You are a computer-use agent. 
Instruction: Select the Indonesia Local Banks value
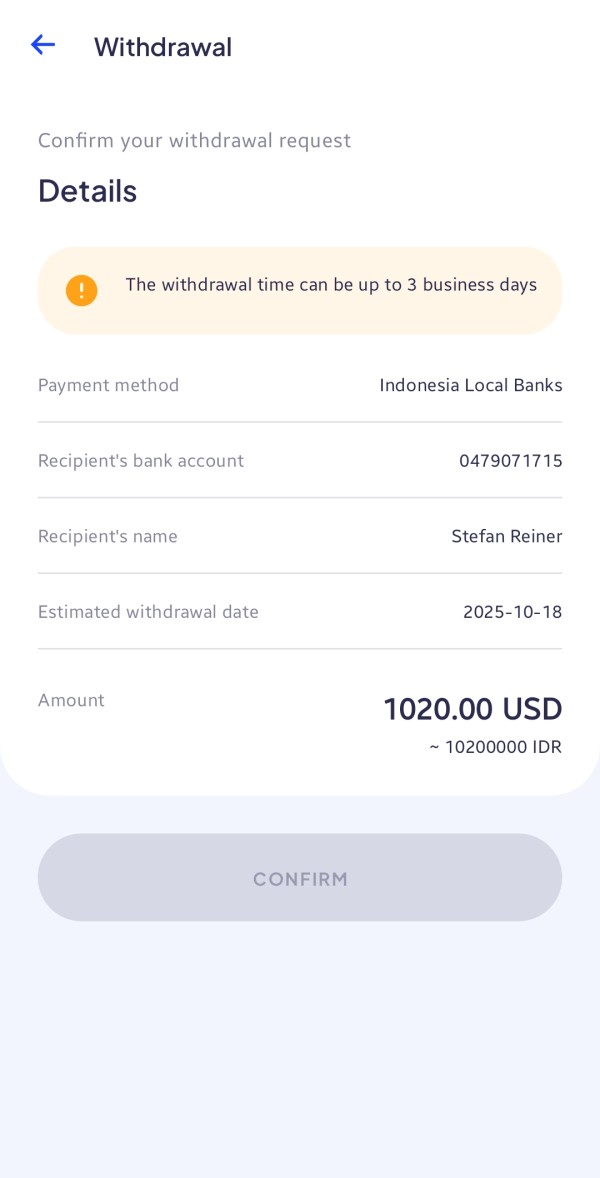click(471, 385)
